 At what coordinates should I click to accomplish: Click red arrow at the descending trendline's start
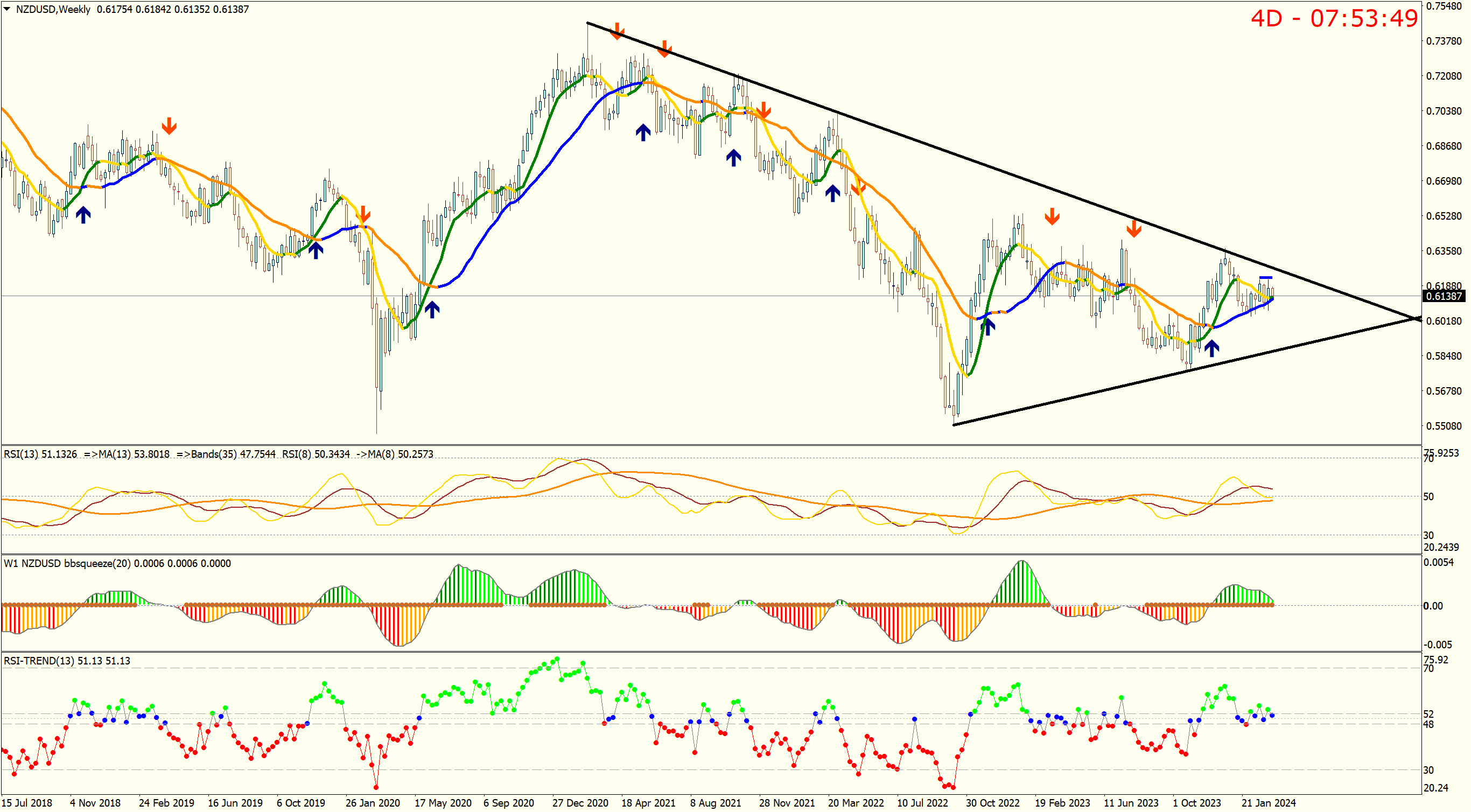click(616, 31)
